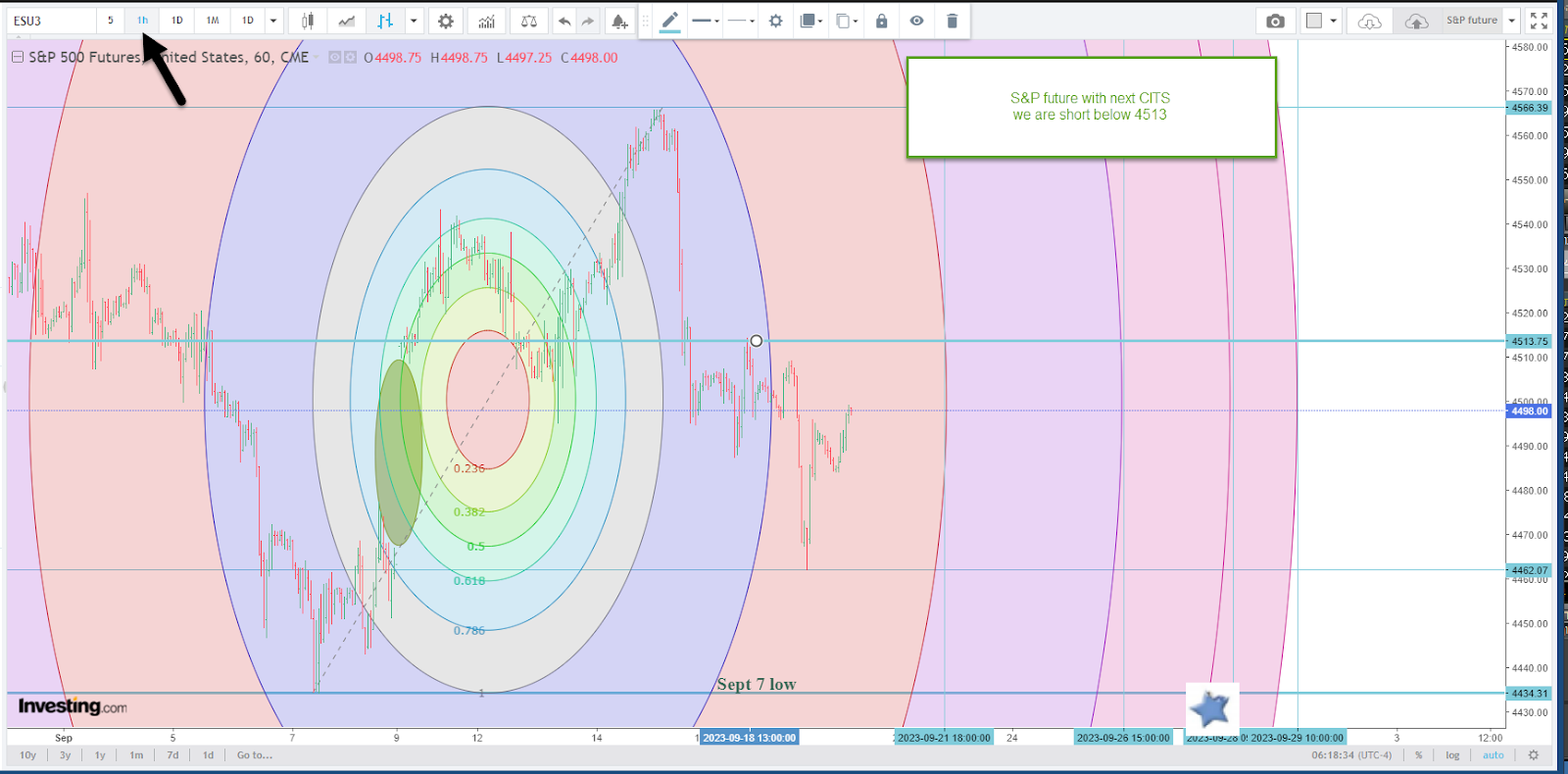The height and width of the screenshot is (774, 1568).
Task: Lock the selected drawing object
Action: [x=882, y=21]
